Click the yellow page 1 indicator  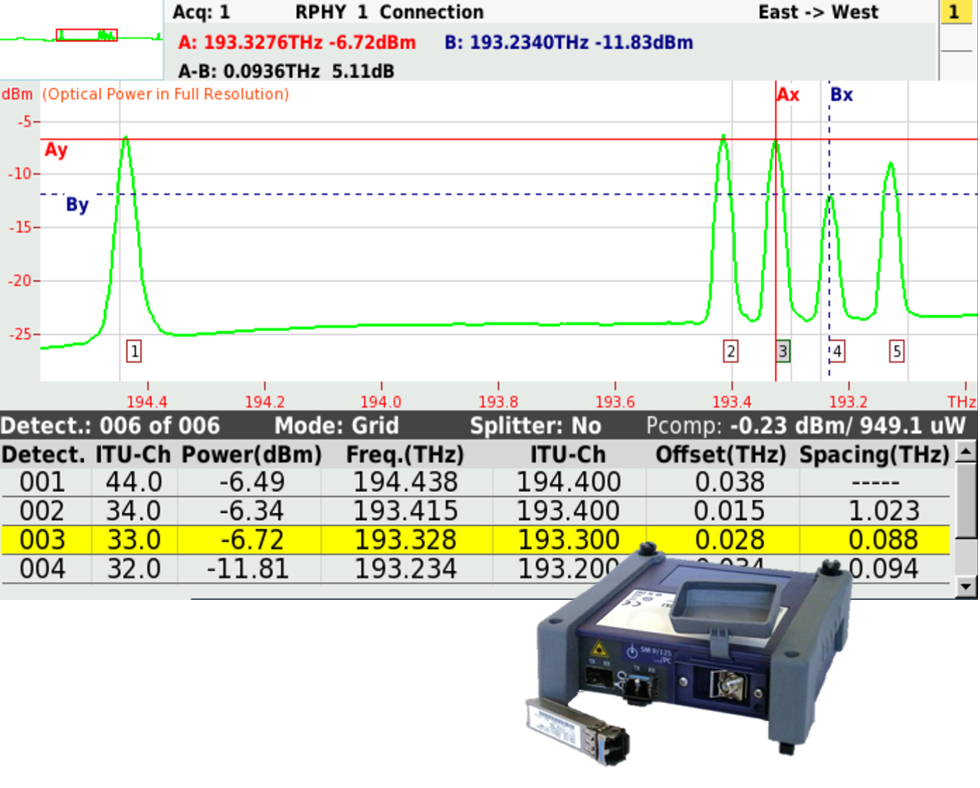pyautogui.click(x=955, y=13)
